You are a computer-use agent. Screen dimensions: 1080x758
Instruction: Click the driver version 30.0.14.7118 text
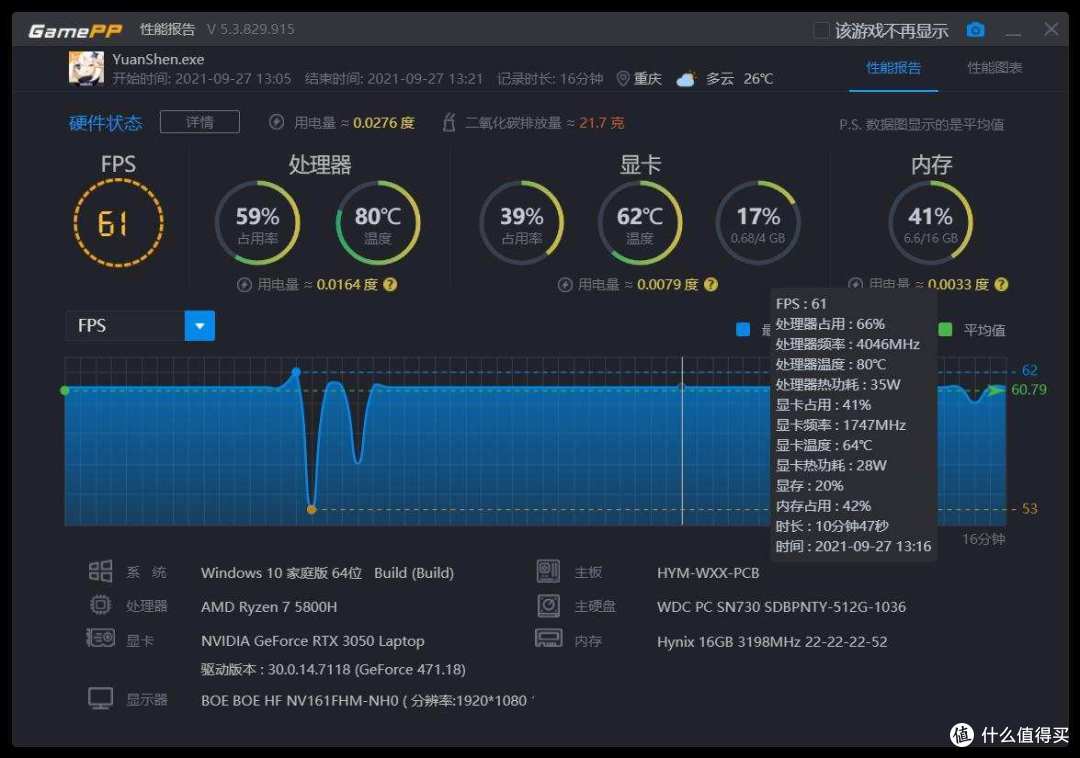pyautogui.click(x=333, y=669)
